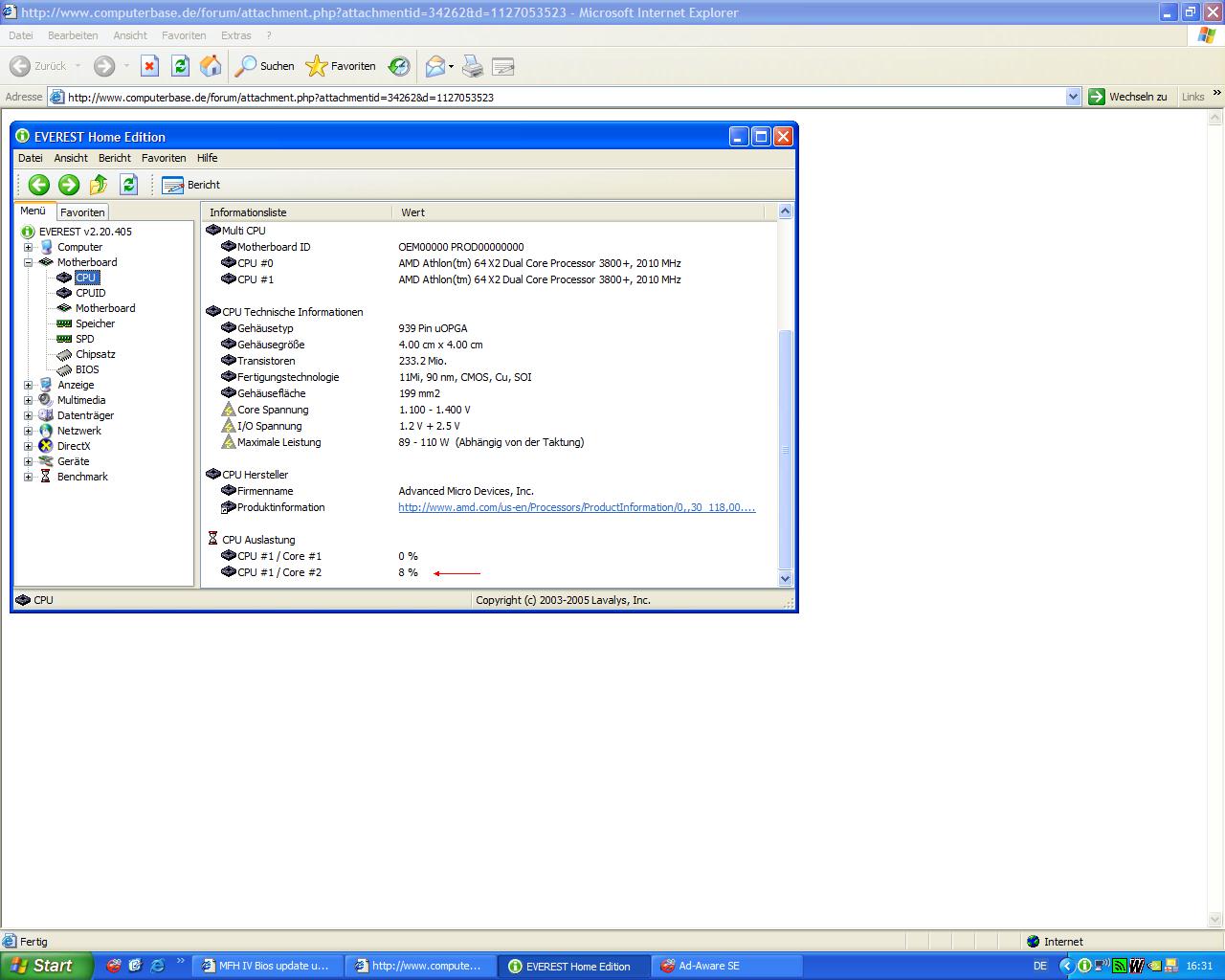
Task: Expand the Datenträger tree node
Action: click(28, 415)
